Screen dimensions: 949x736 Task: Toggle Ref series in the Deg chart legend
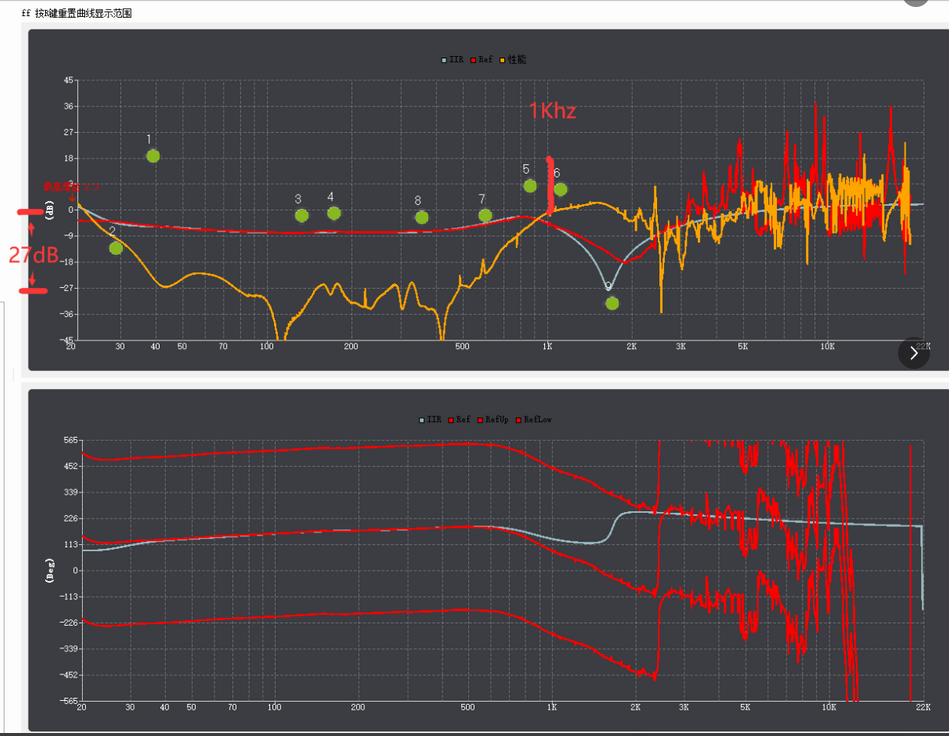(459, 419)
